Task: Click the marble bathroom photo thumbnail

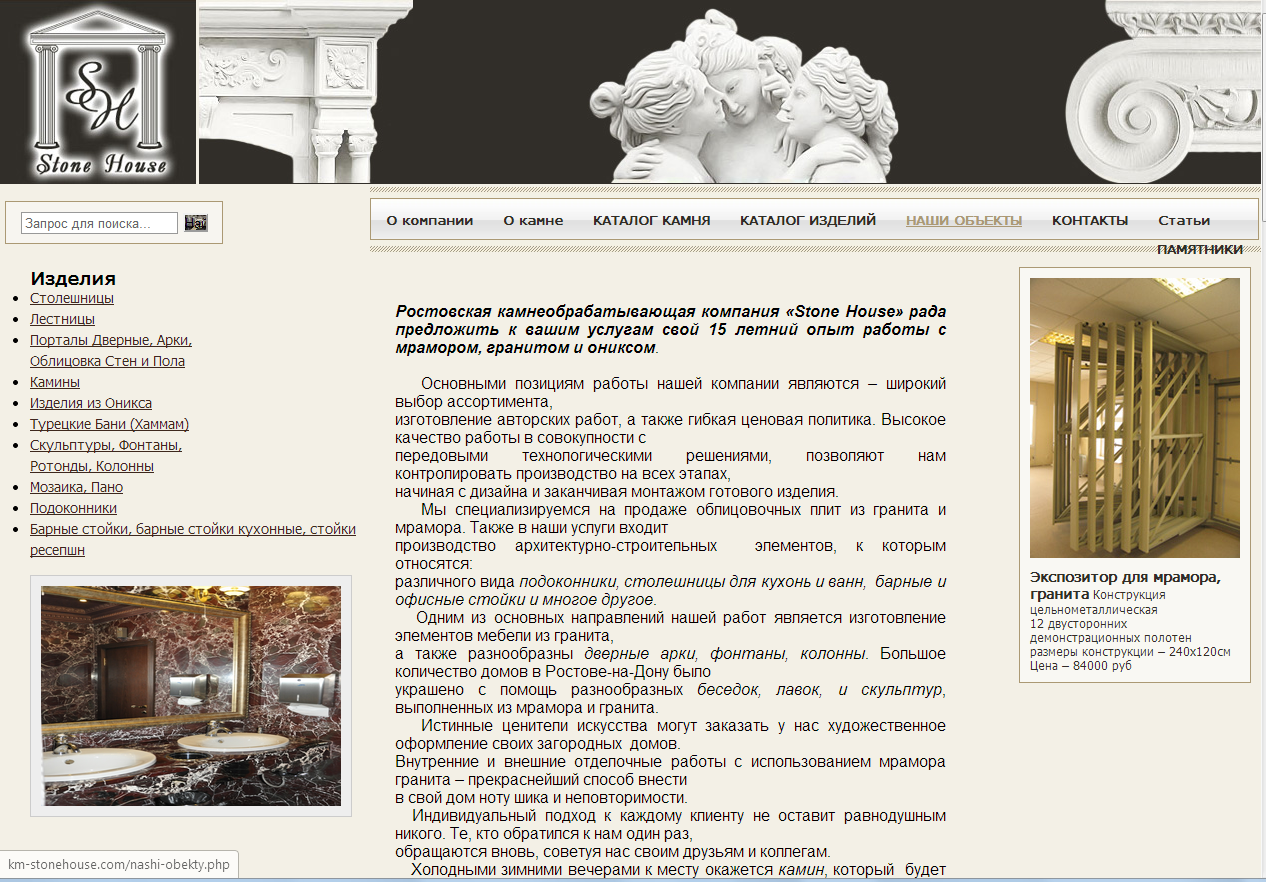Action: (191, 695)
